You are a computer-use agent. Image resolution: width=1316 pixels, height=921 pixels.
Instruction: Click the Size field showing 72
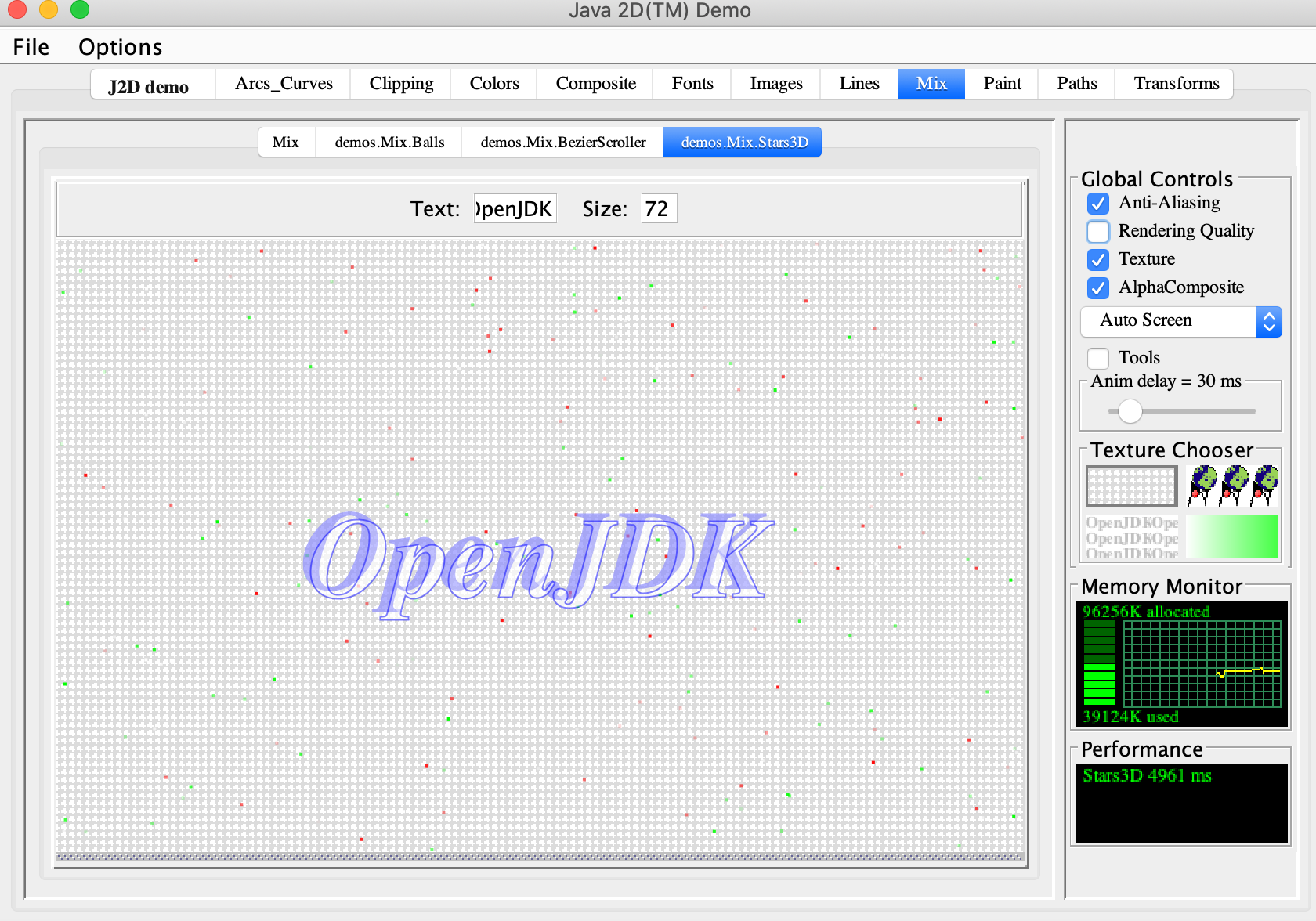(x=658, y=209)
